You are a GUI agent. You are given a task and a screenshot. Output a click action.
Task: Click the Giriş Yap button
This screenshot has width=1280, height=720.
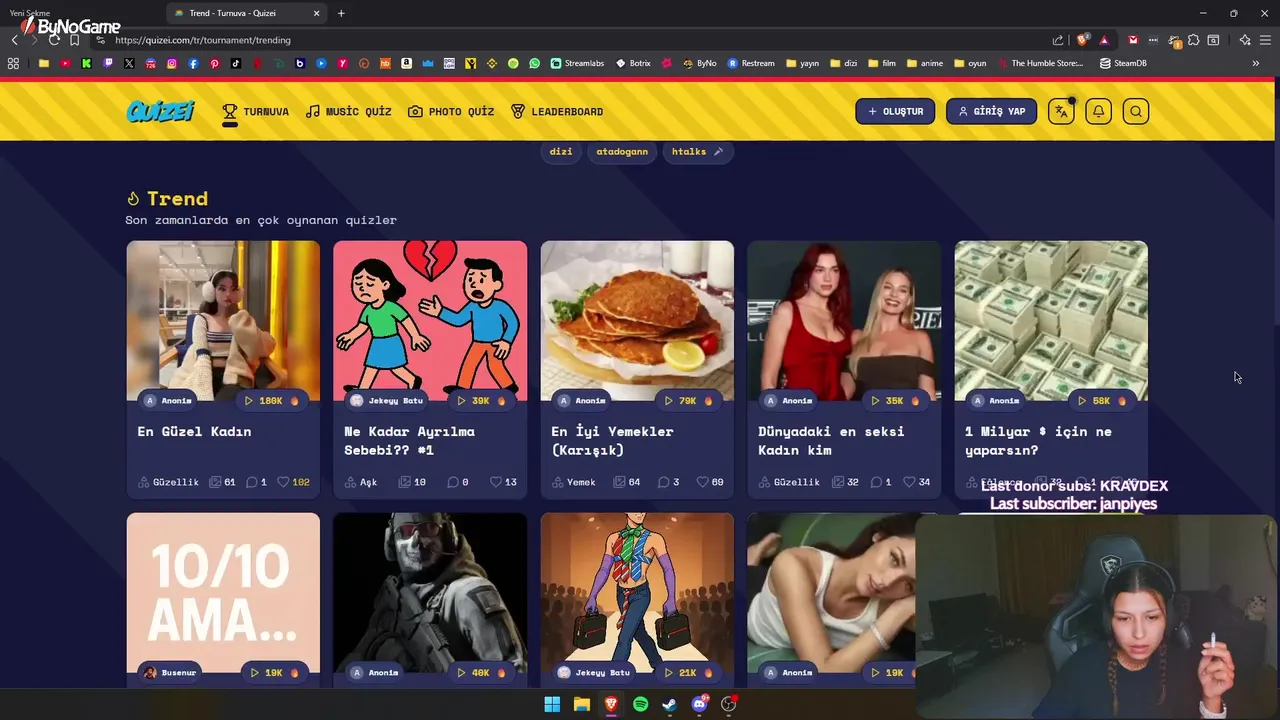tap(991, 111)
